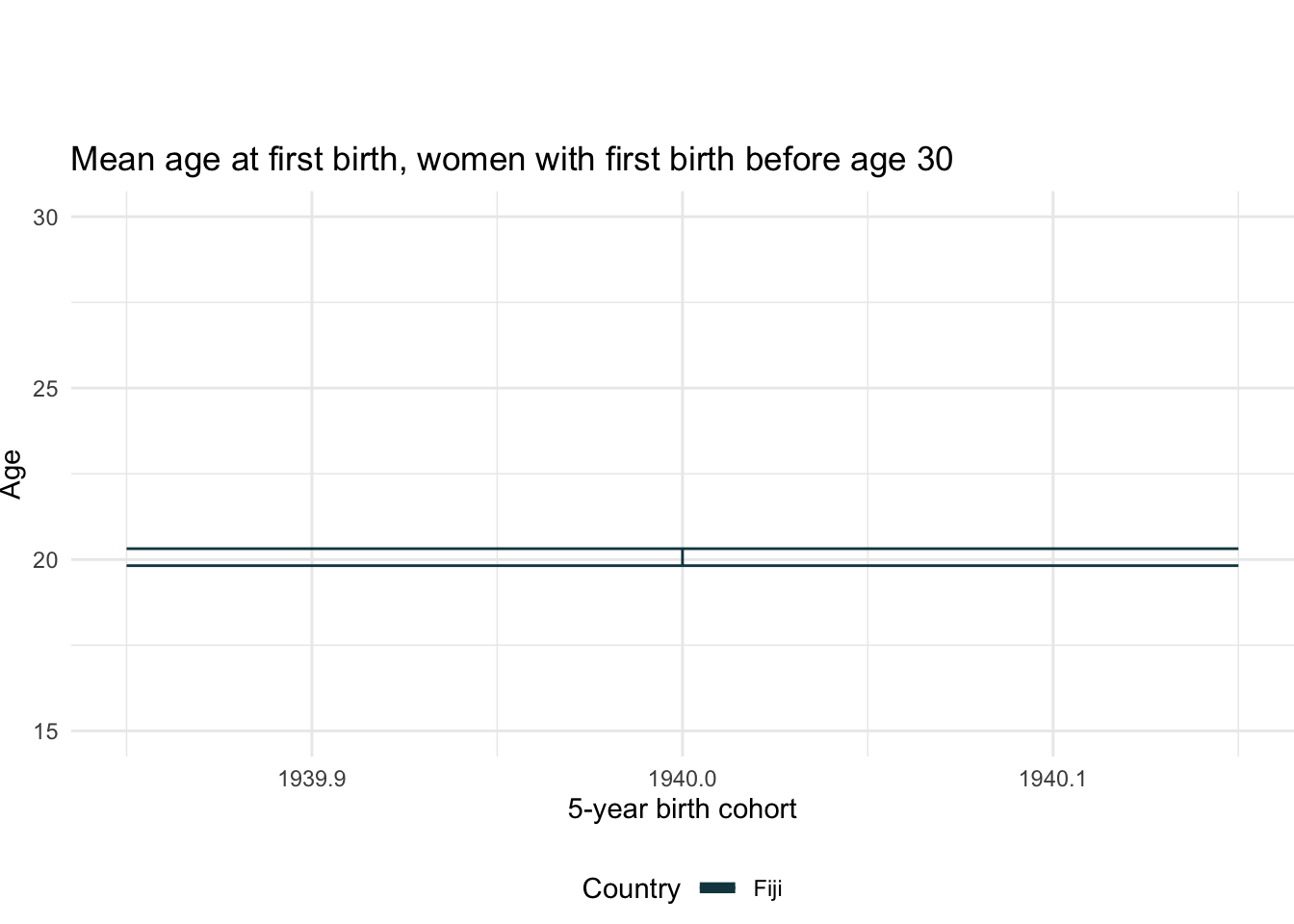The image size is (1294, 924).
Task: Click the 25 y-axis tick label
Action: (x=45, y=389)
